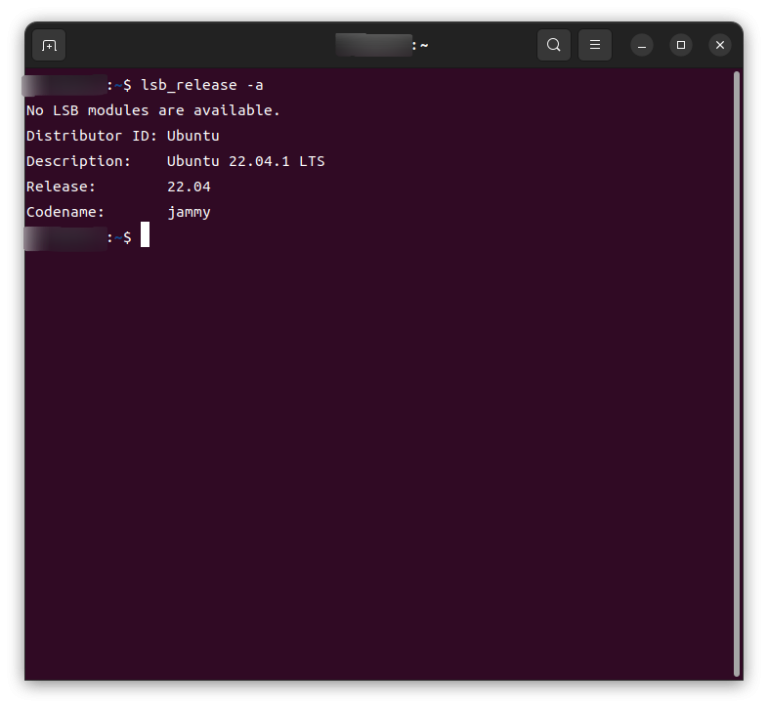Click the 'lsb_release -a' command text
Image resolution: width=768 pixels, height=708 pixels.
pos(202,85)
